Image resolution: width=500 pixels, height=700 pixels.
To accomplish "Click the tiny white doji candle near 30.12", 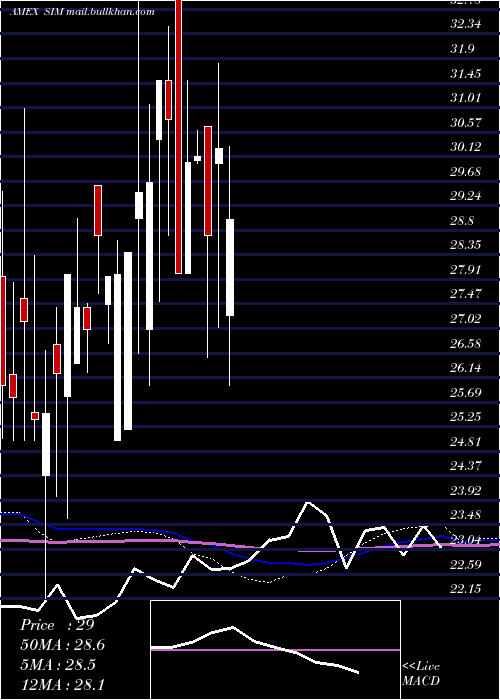I will point(197,158).
